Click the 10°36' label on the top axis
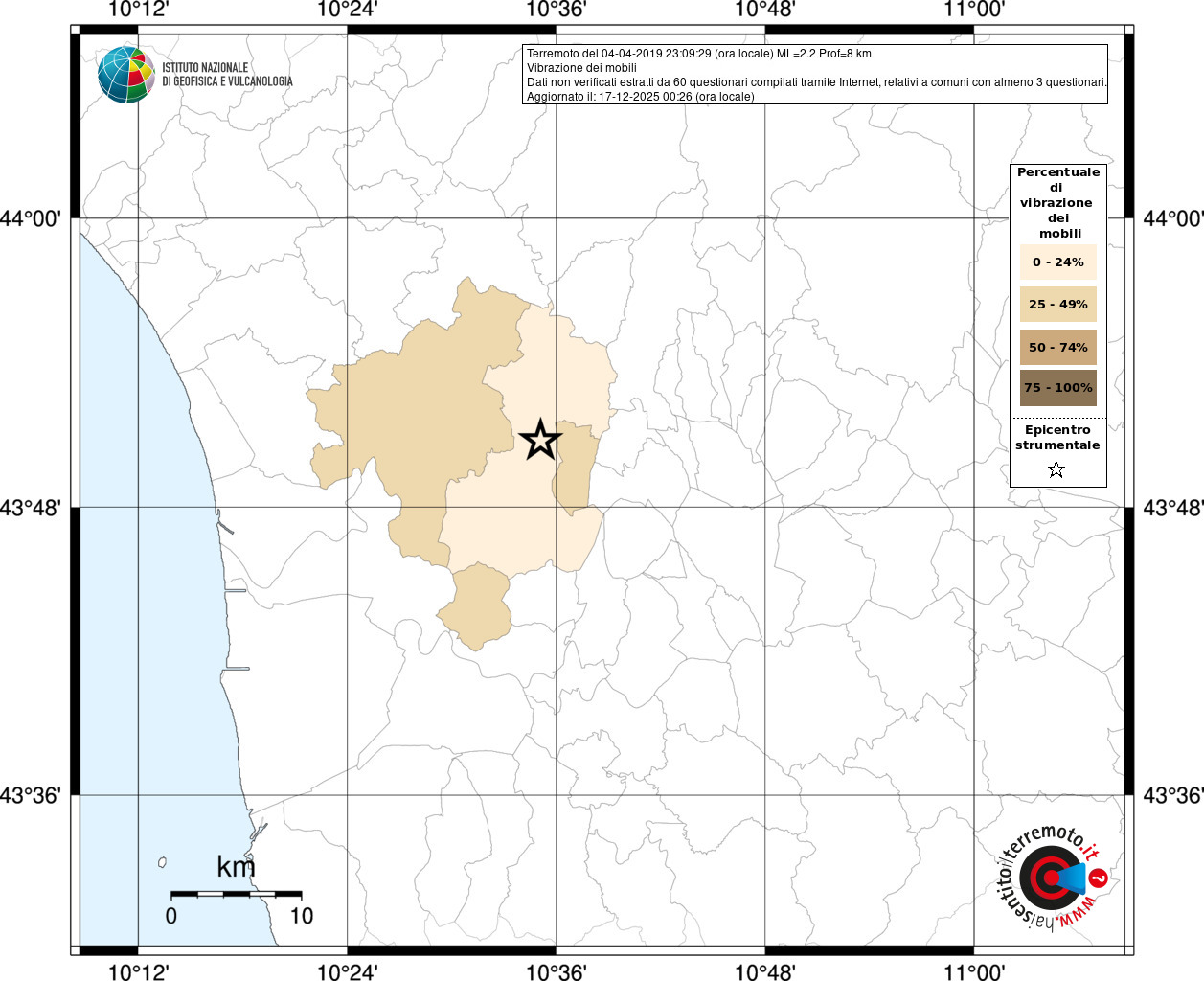Viewport: 1204px width, 981px height. (556, 11)
